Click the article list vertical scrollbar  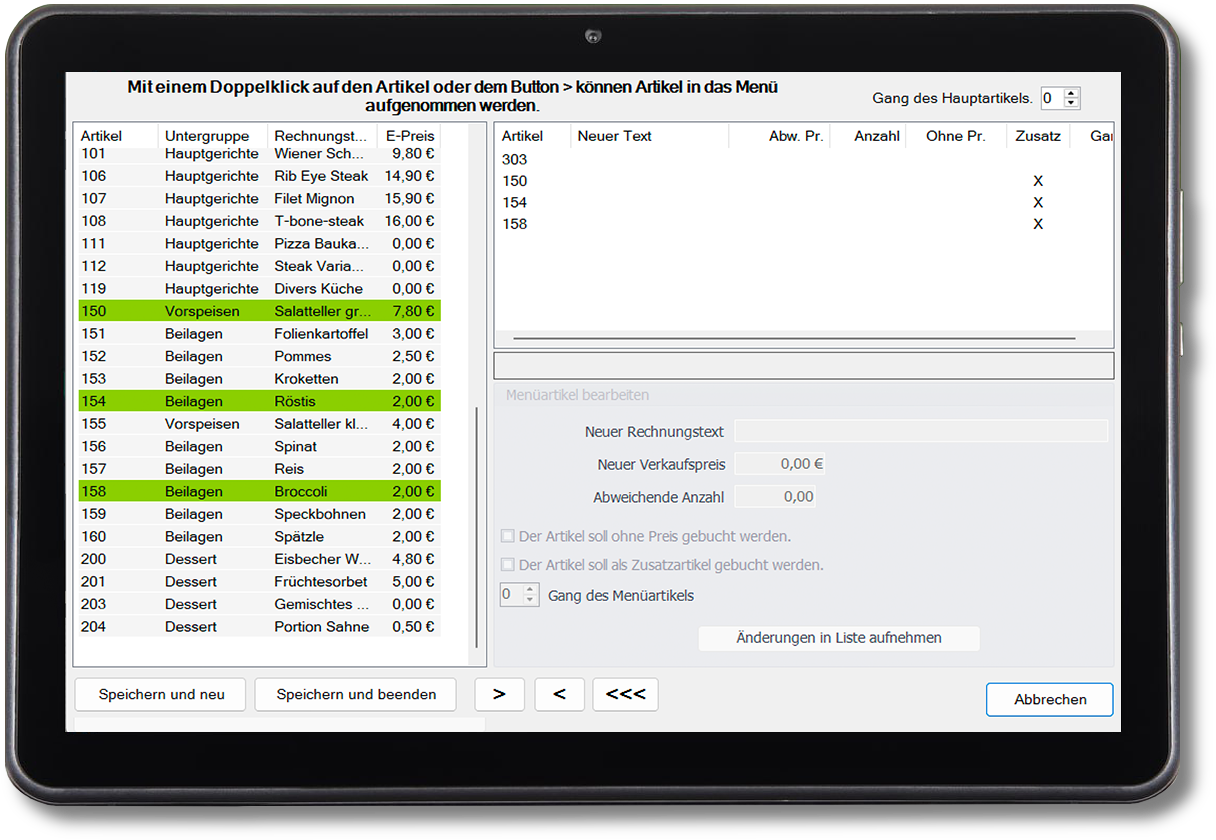477,520
